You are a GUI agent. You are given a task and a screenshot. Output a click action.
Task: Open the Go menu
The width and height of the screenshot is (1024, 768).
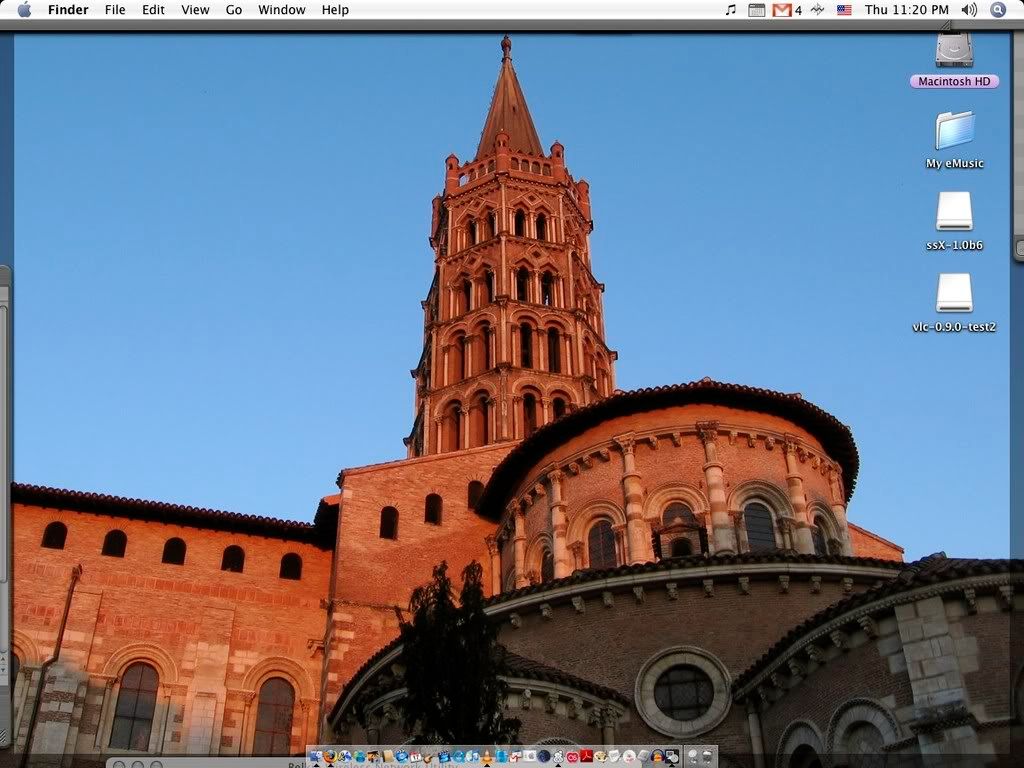point(234,10)
